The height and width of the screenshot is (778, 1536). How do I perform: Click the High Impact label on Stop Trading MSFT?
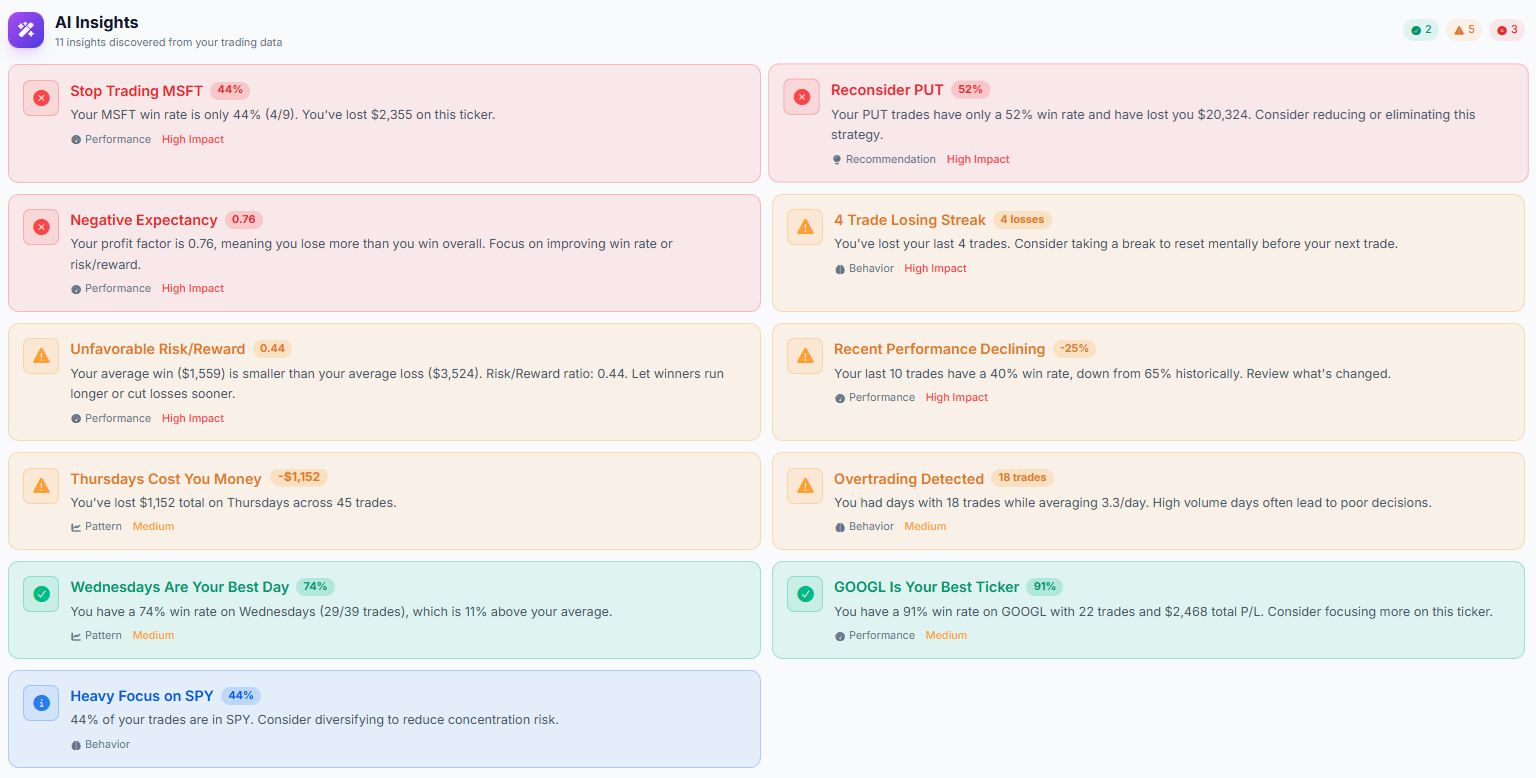point(192,139)
